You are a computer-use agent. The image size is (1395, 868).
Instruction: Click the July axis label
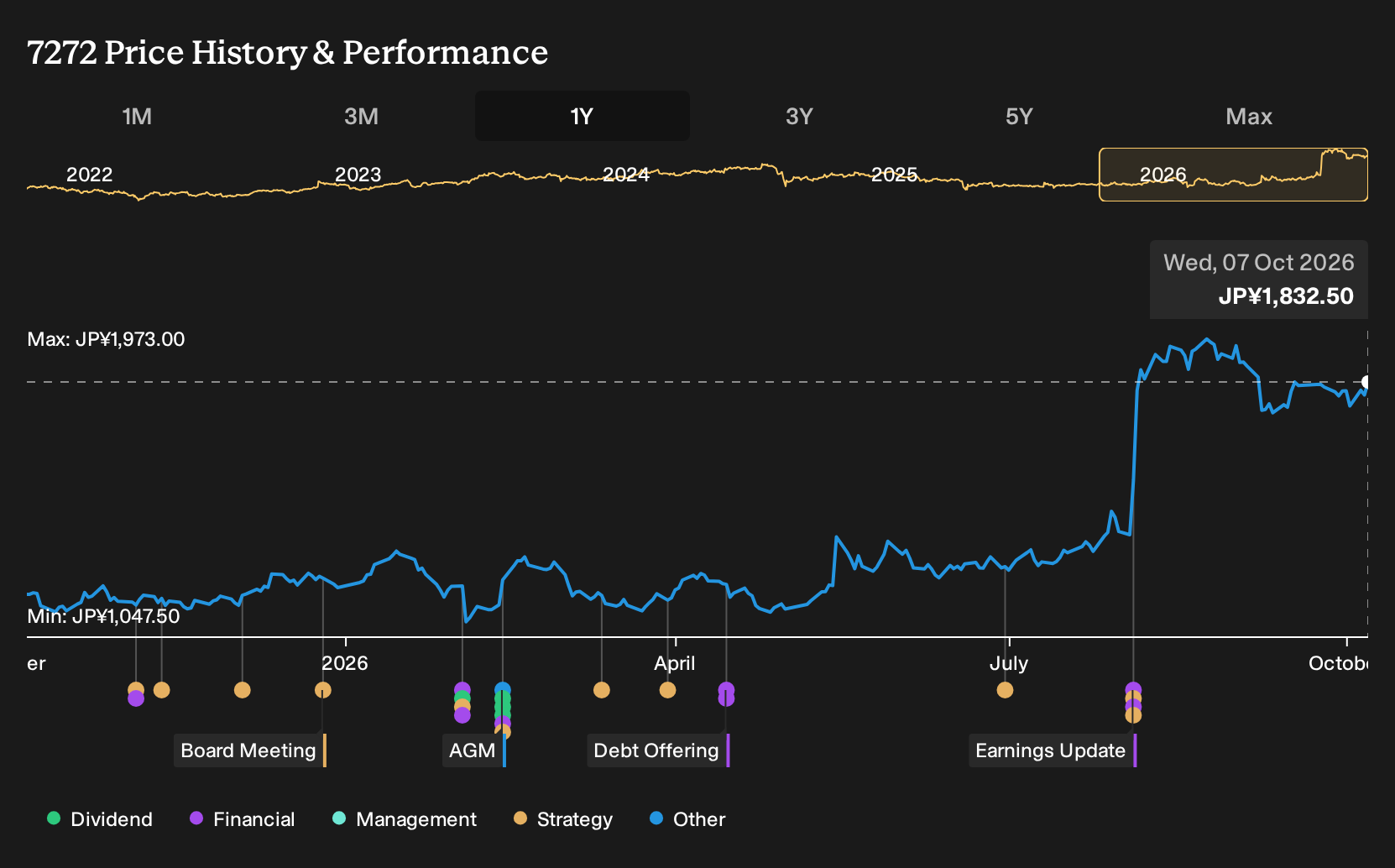[1009, 663]
